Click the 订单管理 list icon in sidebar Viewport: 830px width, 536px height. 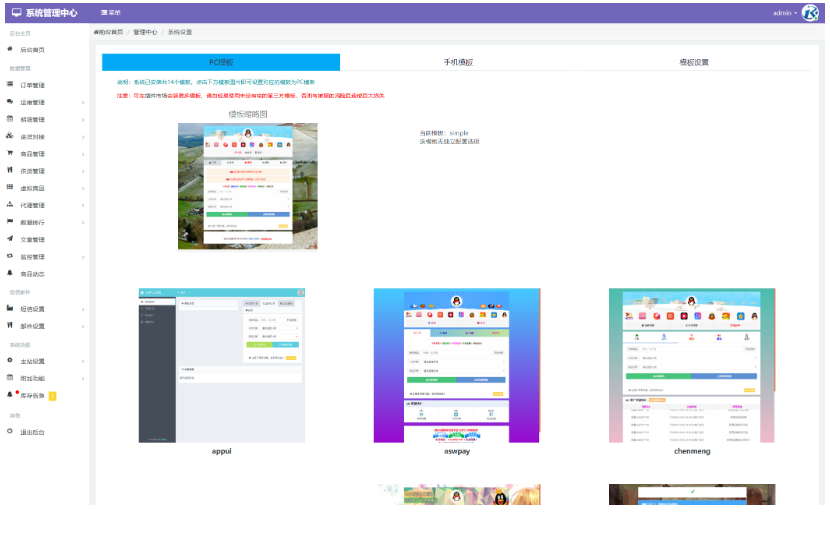point(10,85)
